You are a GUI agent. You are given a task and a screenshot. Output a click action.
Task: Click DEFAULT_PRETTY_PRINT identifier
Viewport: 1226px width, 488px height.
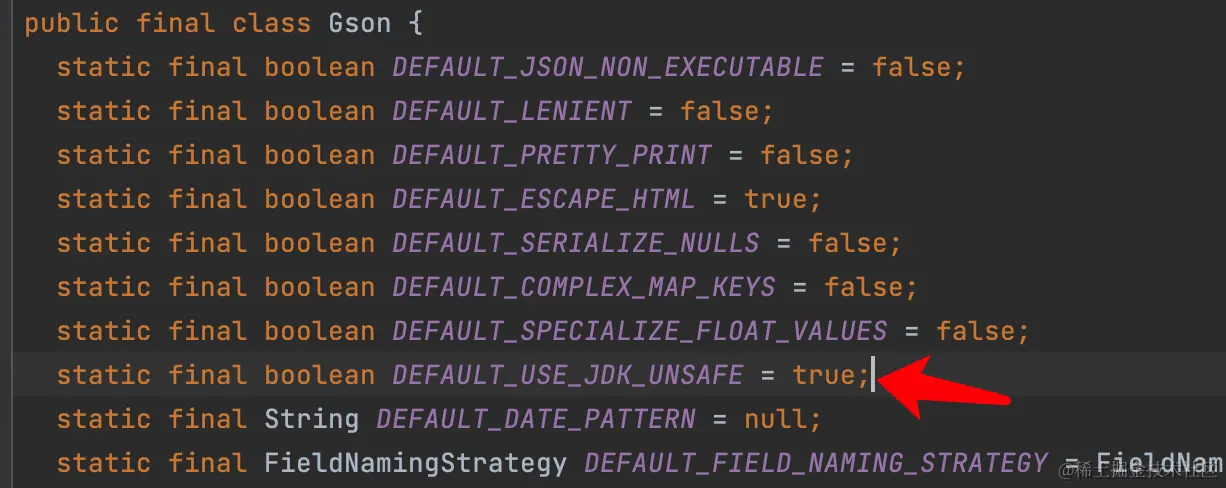point(552,155)
